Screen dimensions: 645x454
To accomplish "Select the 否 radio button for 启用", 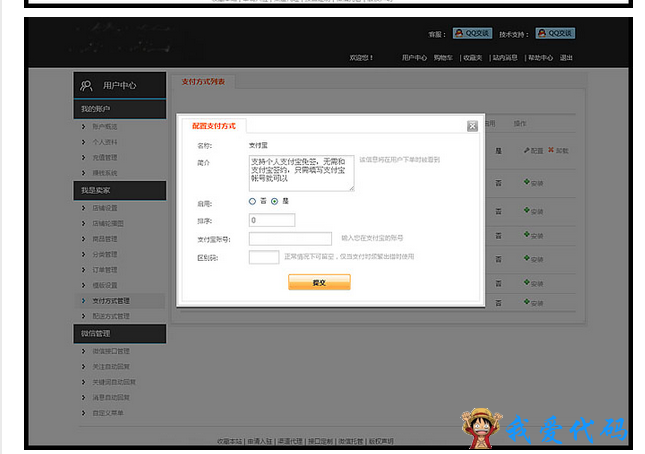I will coord(252,202).
